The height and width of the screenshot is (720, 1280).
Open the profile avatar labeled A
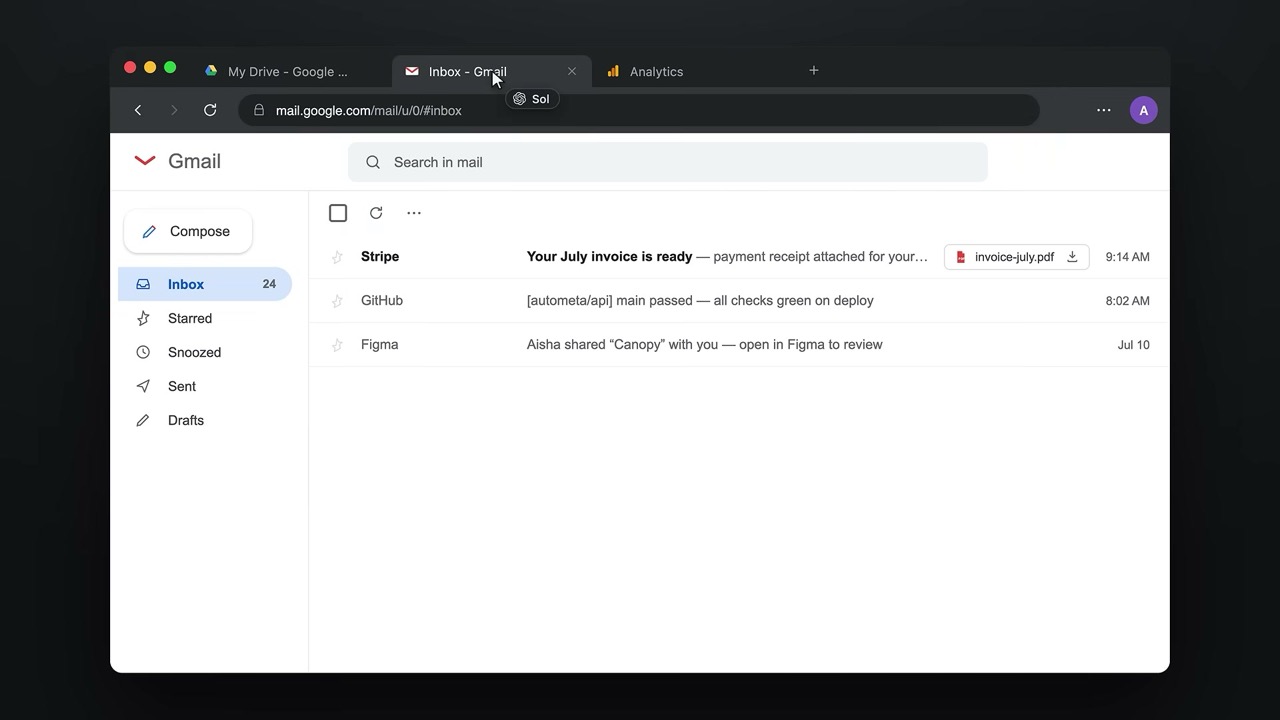click(x=1144, y=110)
